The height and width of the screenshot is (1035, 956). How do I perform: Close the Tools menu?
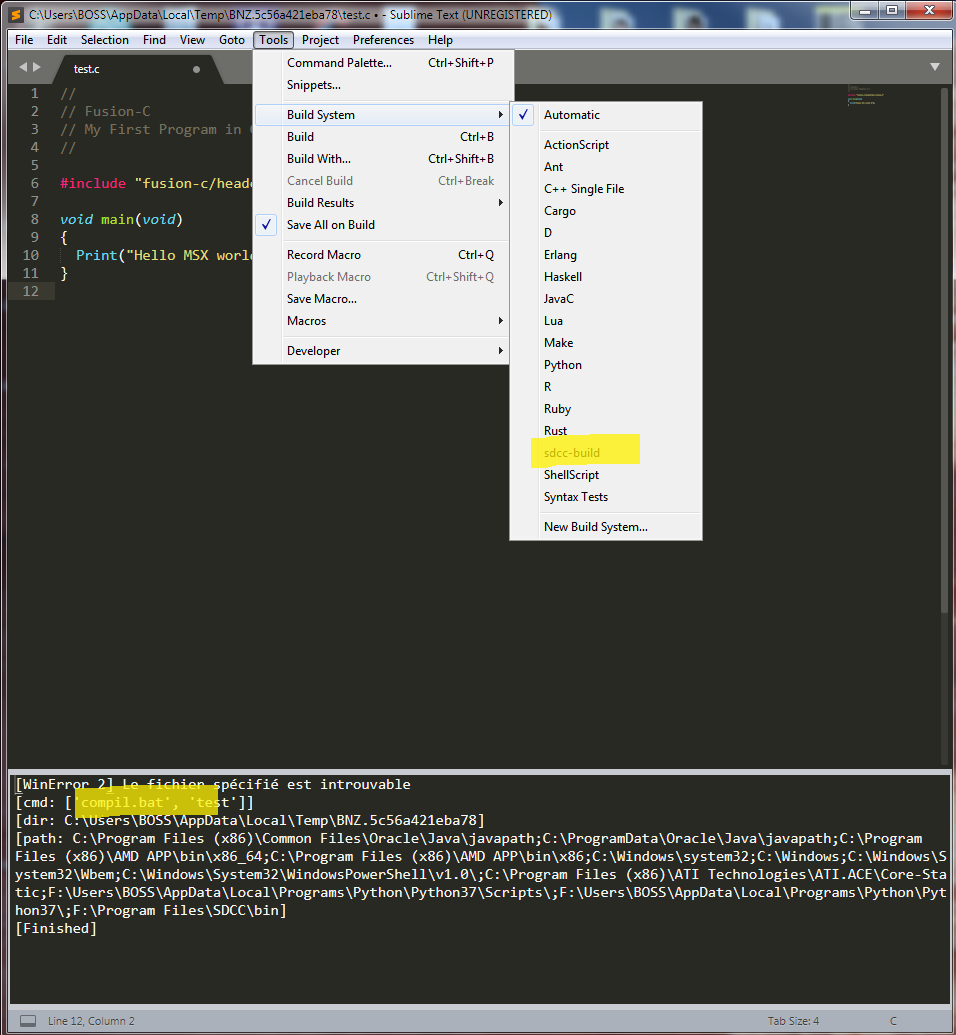click(x=273, y=40)
